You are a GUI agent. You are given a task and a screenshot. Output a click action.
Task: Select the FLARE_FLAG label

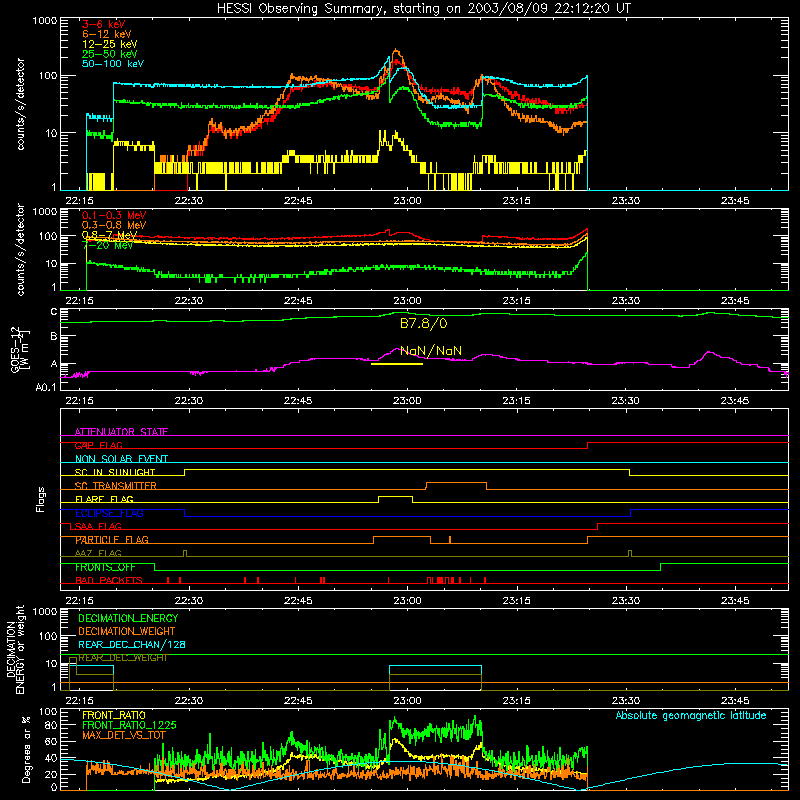104,499
